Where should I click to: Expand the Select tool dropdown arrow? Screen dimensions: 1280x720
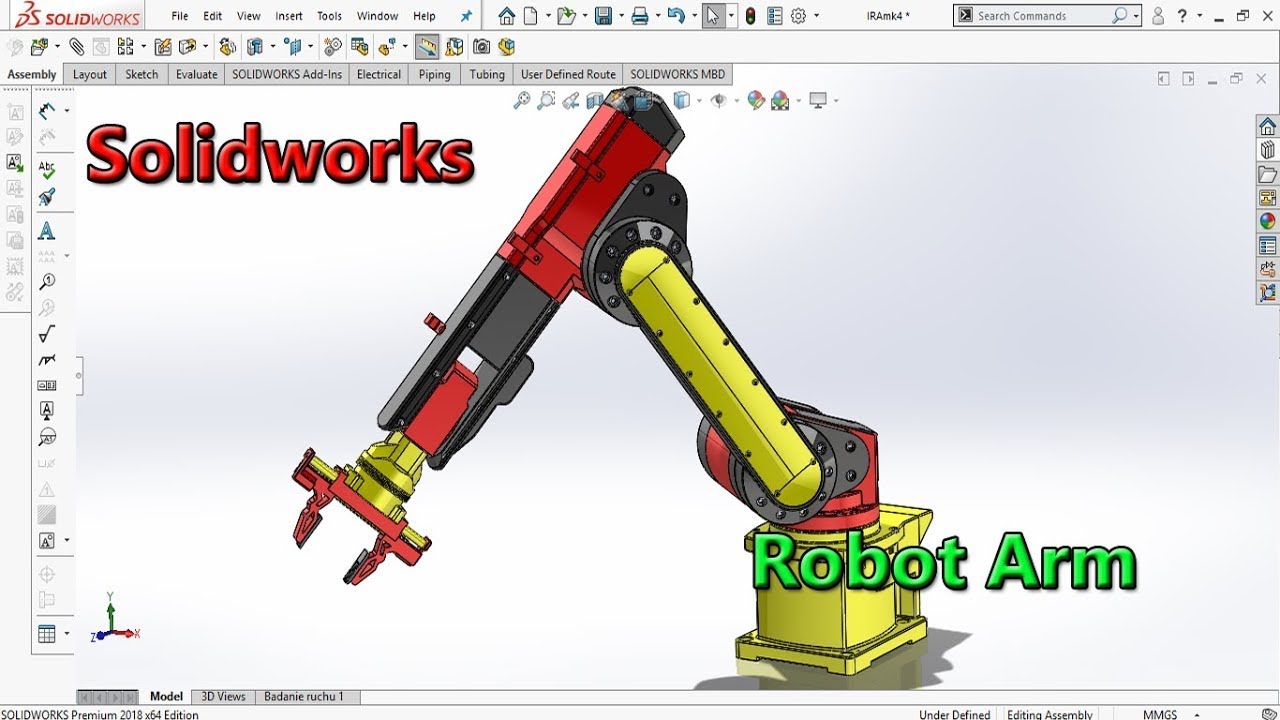[732, 16]
